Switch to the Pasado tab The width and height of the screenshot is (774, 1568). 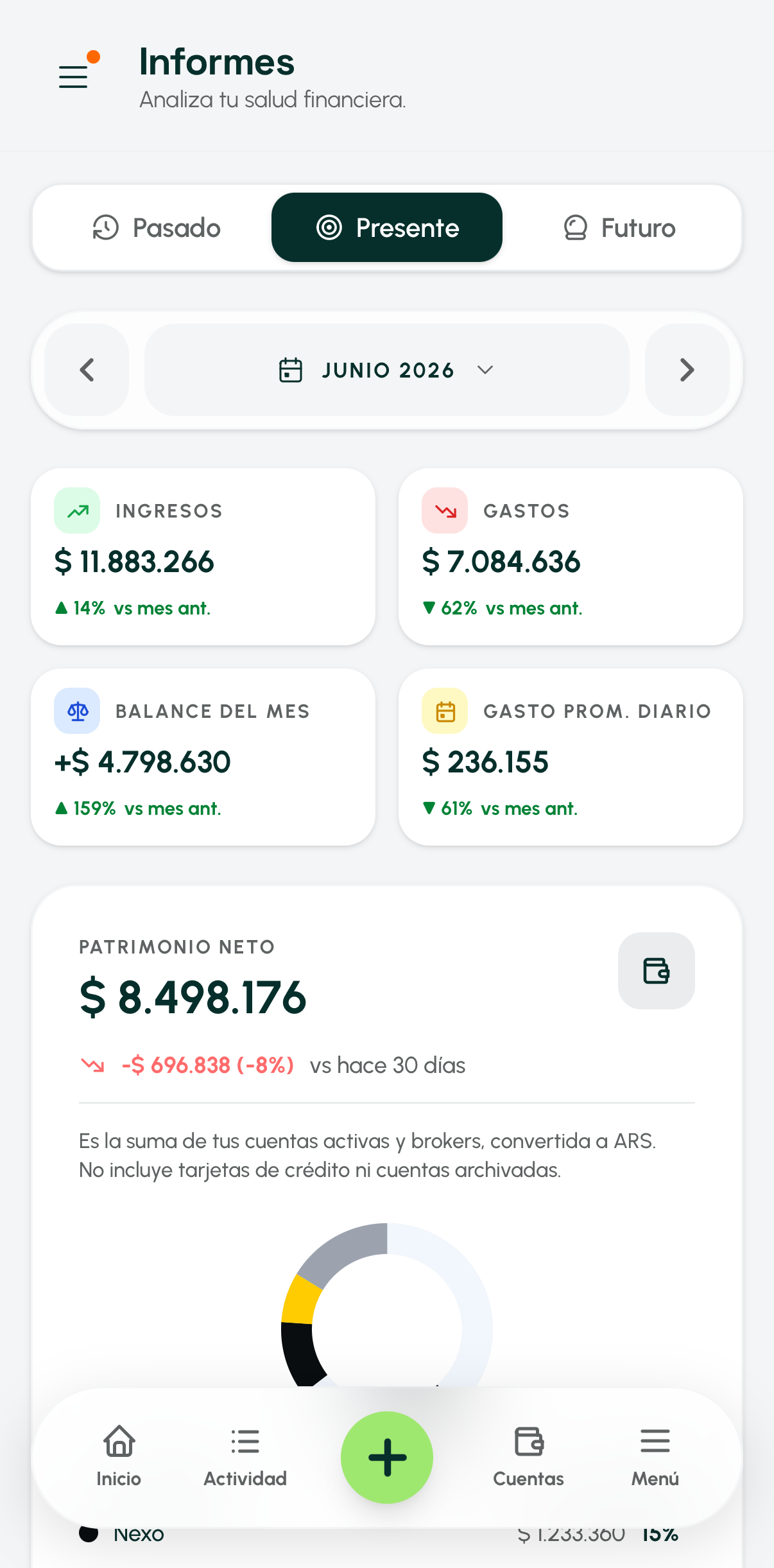[157, 227]
